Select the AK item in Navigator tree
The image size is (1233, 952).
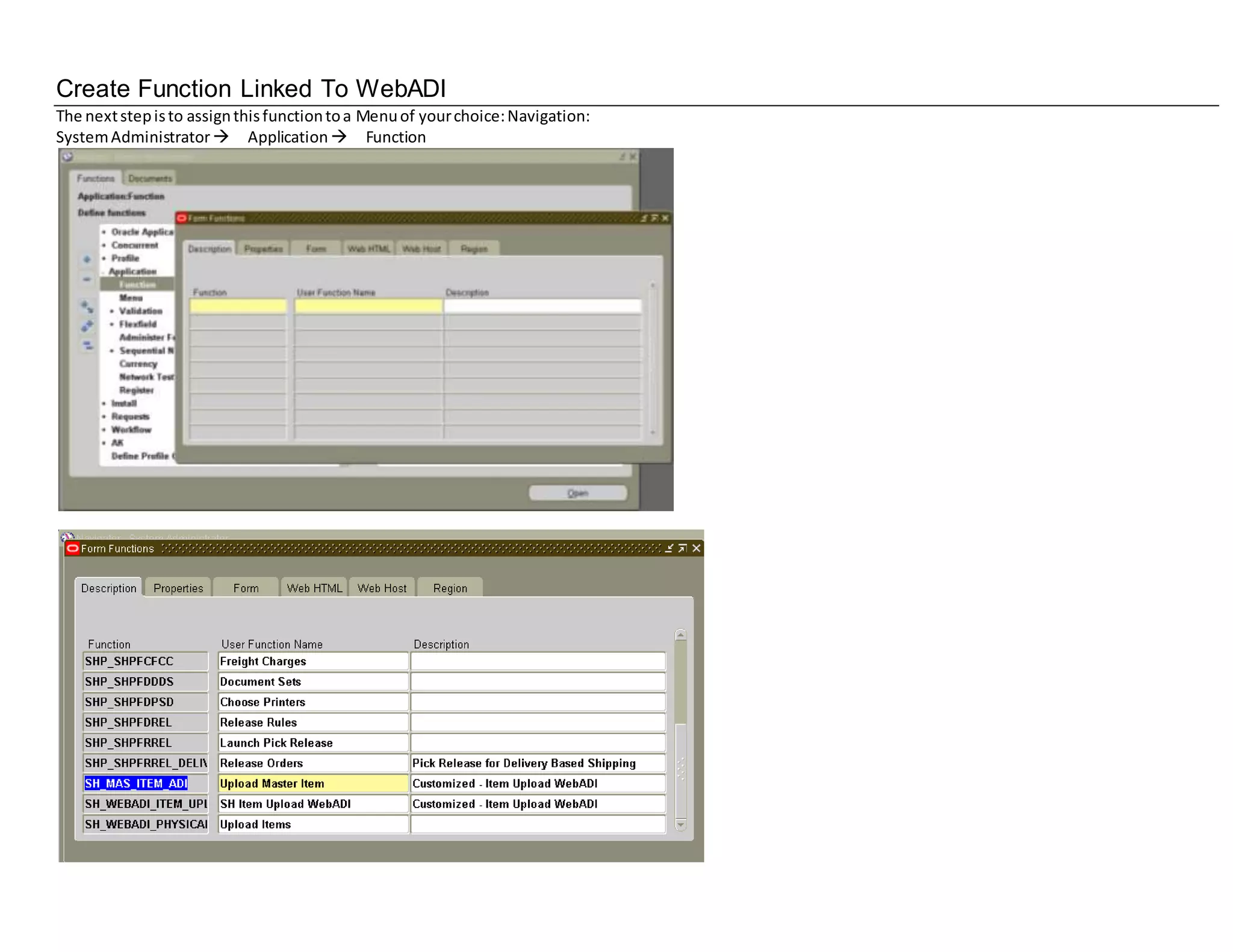(117, 443)
